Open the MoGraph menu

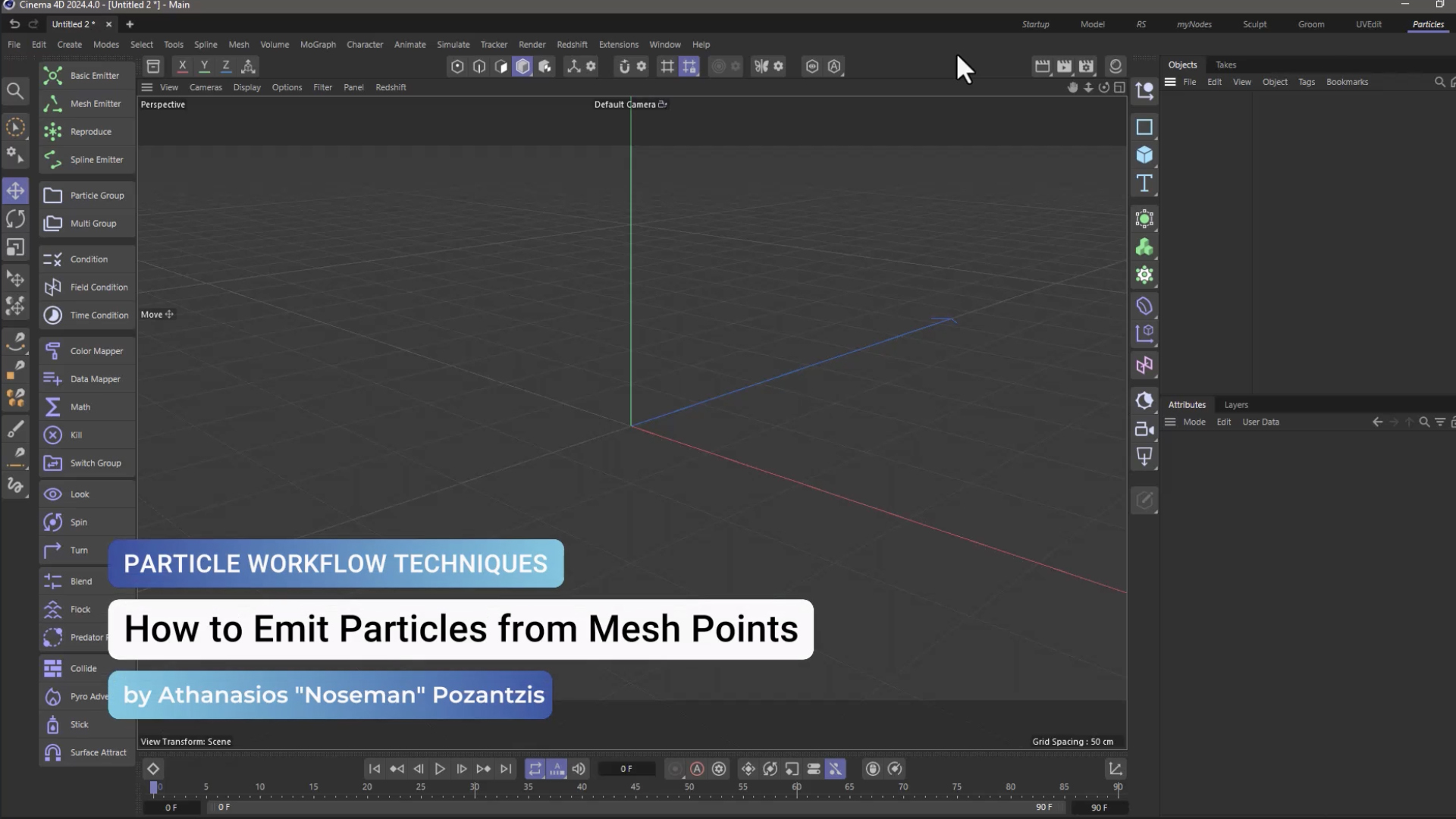[x=318, y=45]
